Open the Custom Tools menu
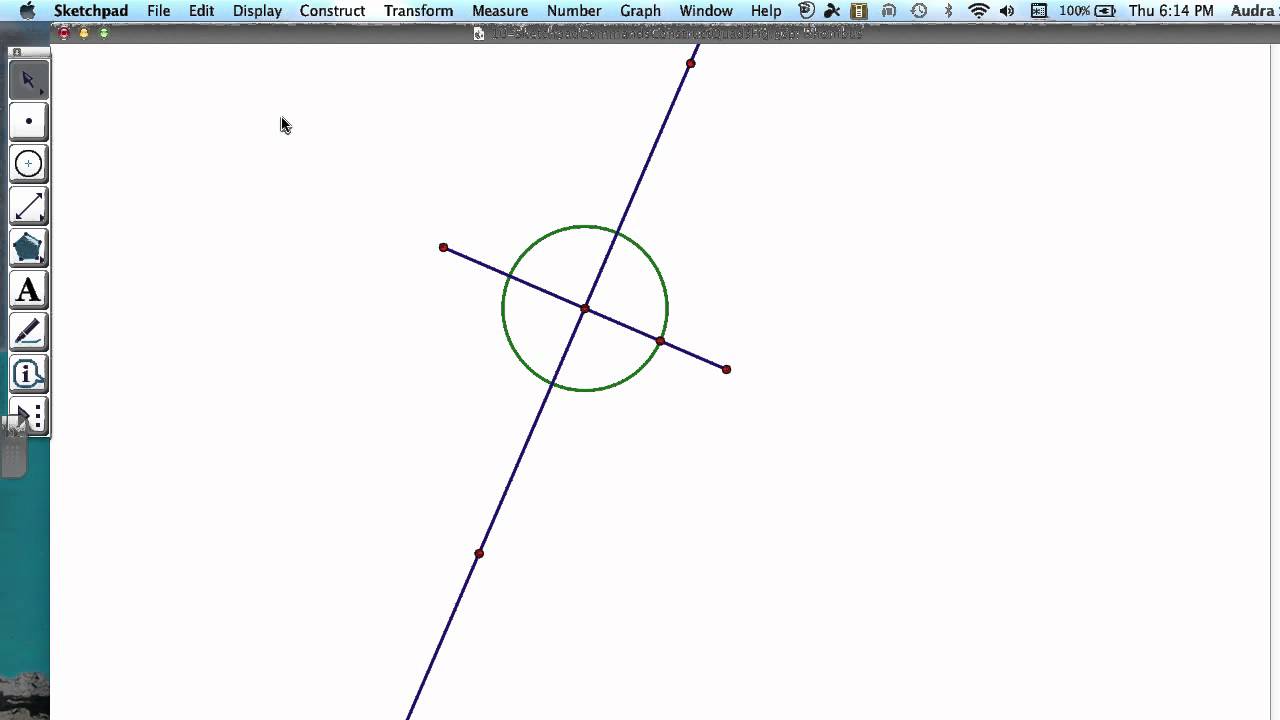 coord(28,416)
